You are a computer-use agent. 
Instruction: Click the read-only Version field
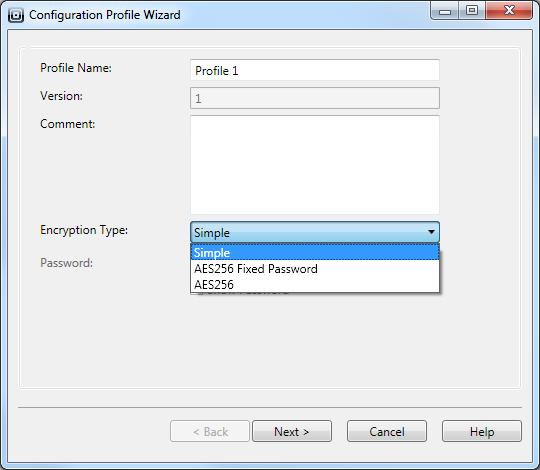click(x=315, y=98)
